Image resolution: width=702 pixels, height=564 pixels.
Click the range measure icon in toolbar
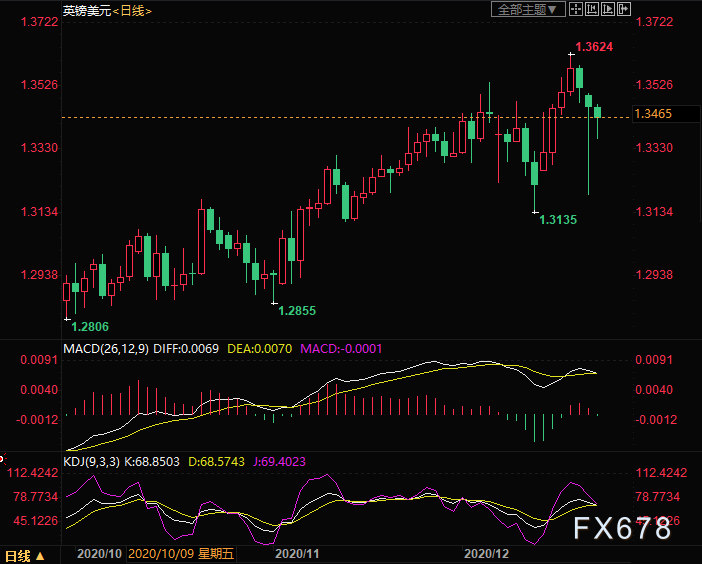[591, 9]
